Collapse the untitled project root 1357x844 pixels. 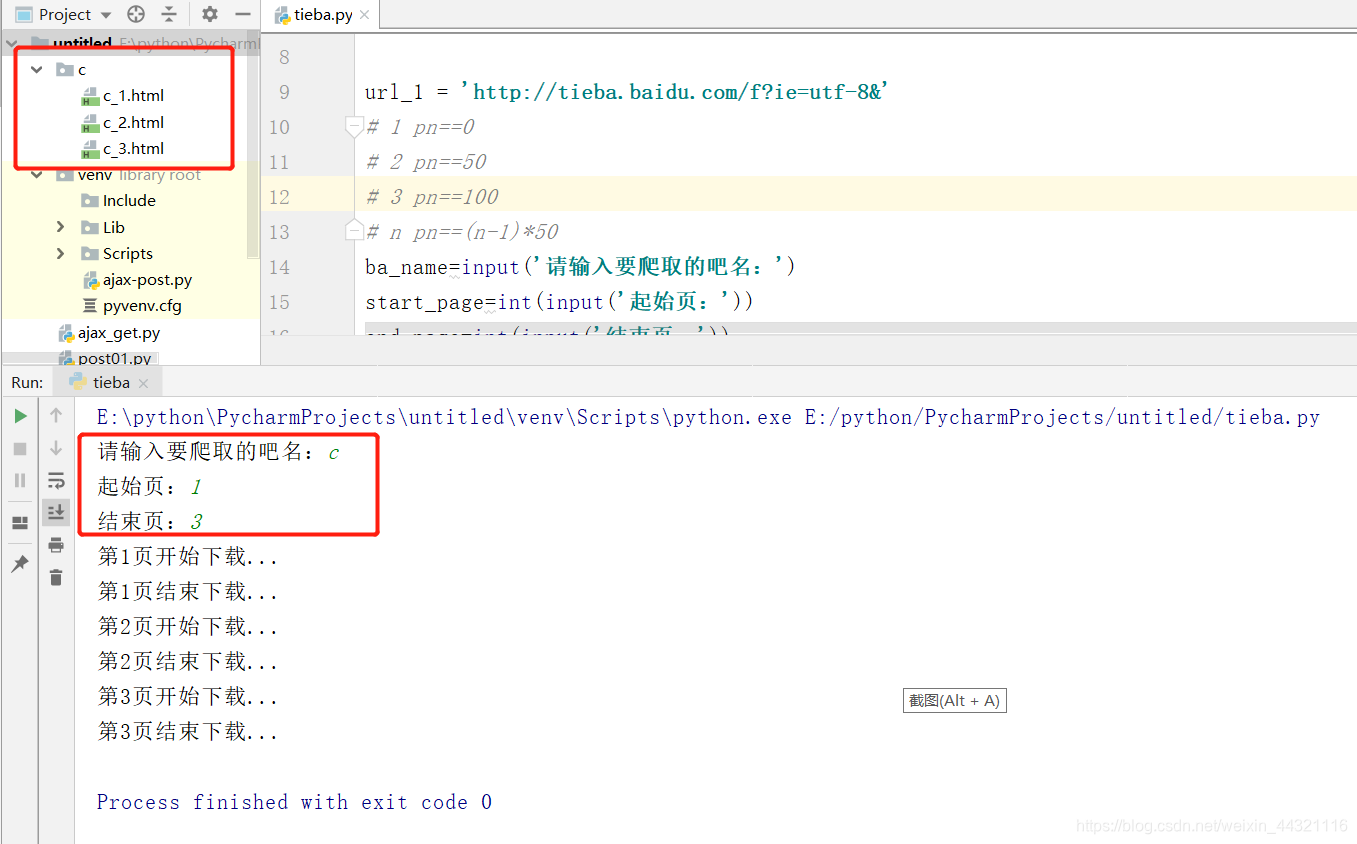(x=11, y=43)
